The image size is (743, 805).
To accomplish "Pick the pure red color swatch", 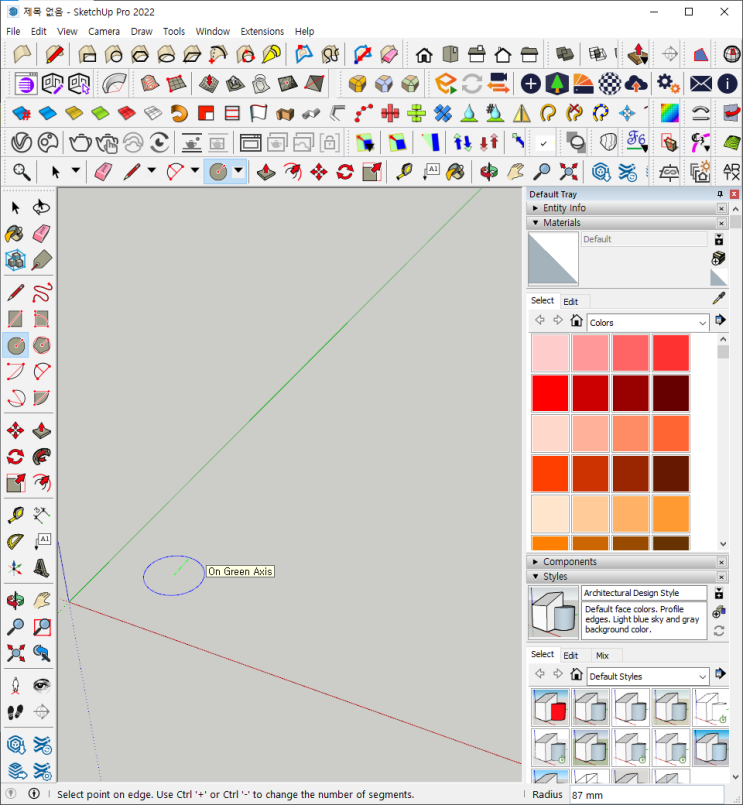I will tap(550, 393).
